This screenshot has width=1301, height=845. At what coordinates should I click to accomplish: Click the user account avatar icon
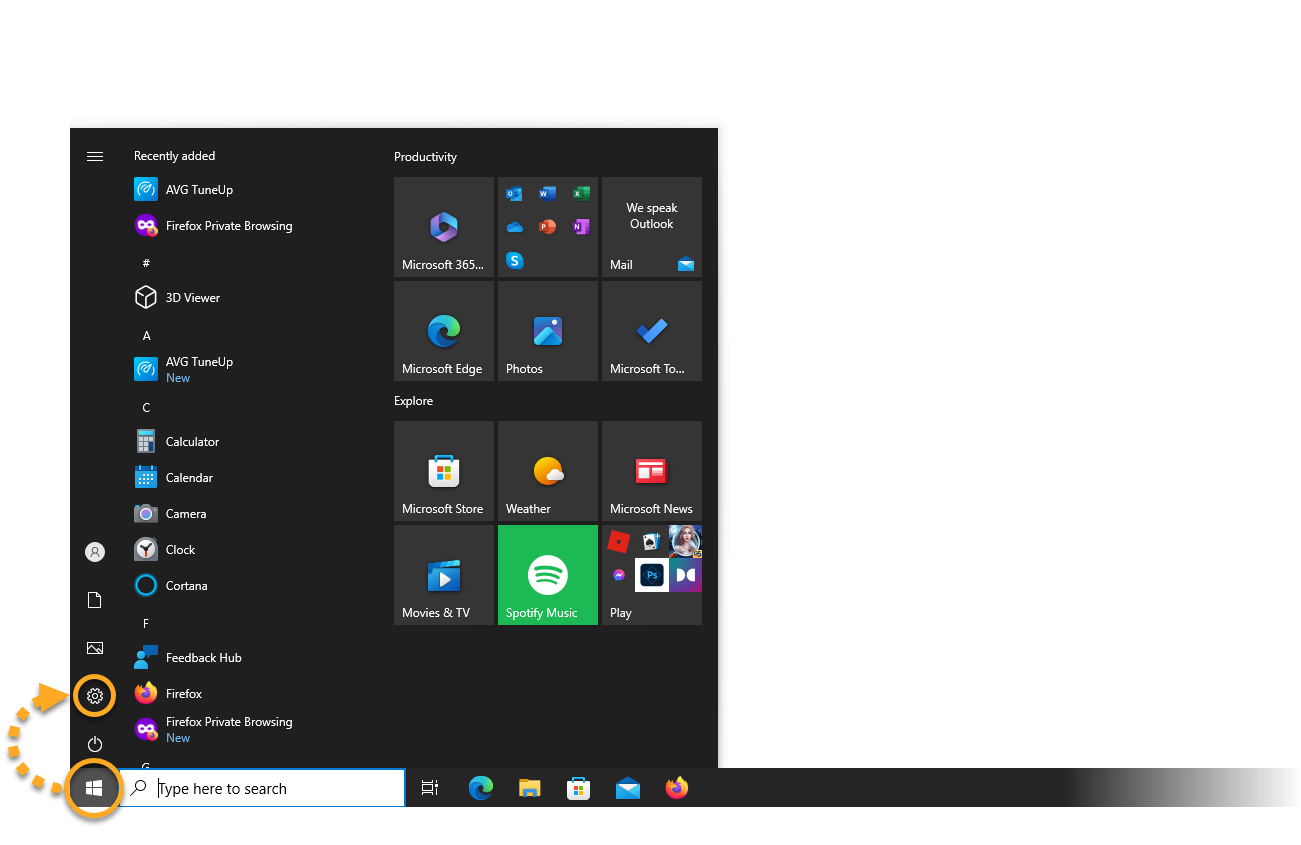click(95, 552)
